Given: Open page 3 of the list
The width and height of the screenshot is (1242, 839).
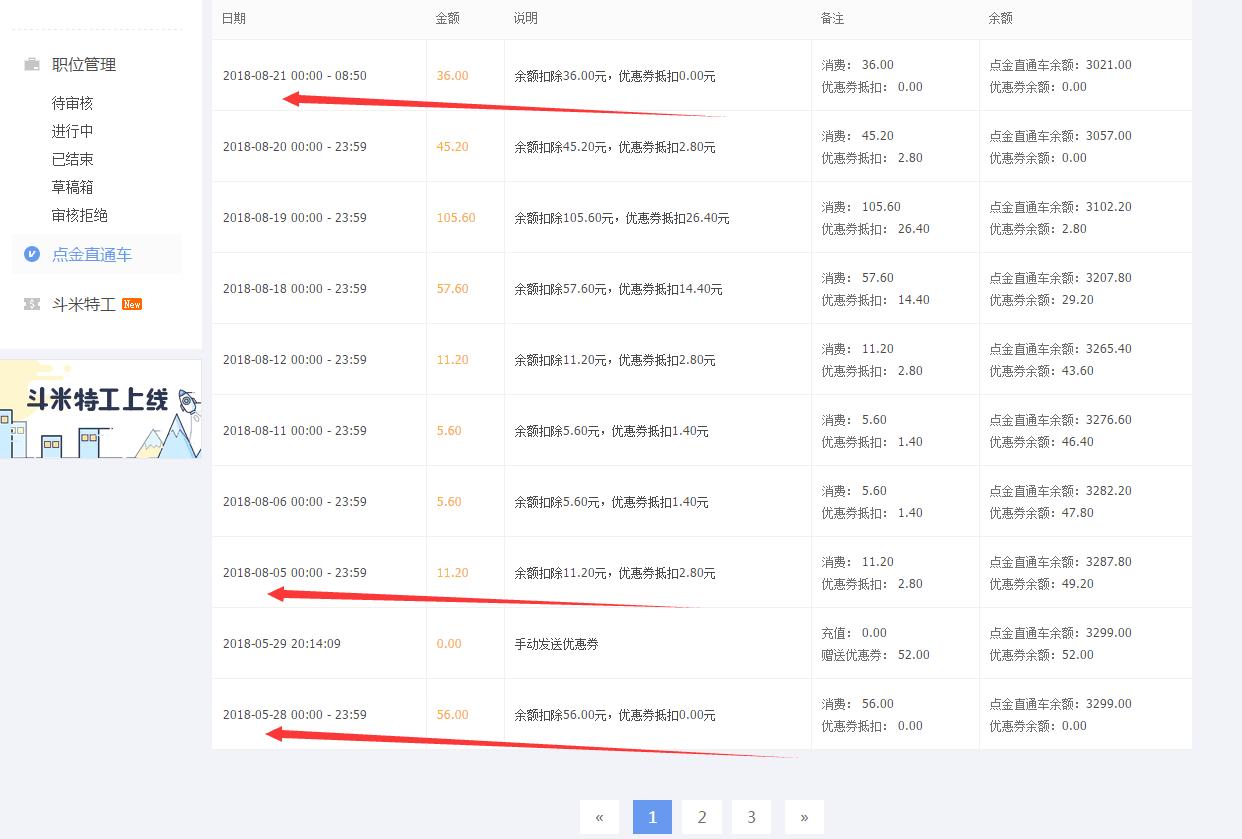Looking at the screenshot, I should tap(750, 817).
